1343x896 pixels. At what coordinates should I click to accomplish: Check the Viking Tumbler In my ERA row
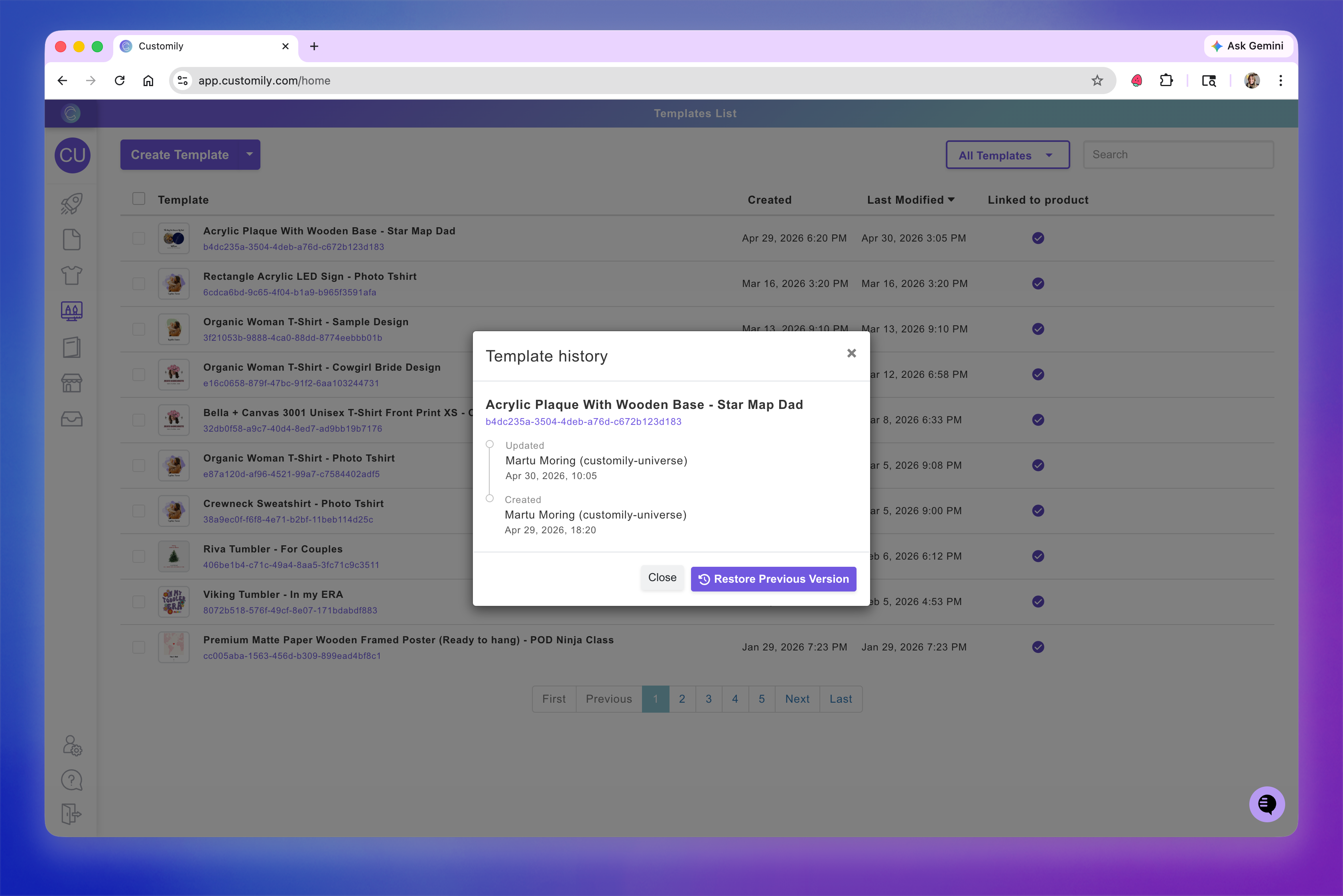[x=138, y=602]
